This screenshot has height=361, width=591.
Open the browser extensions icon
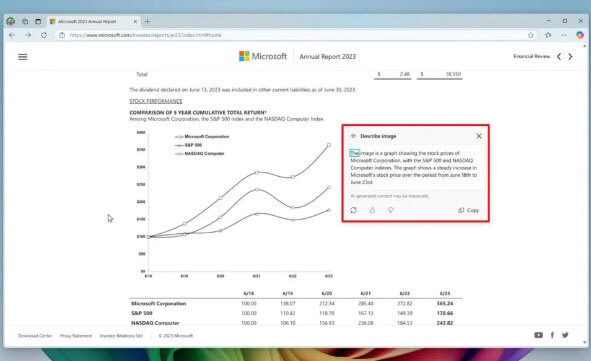coord(548,35)
